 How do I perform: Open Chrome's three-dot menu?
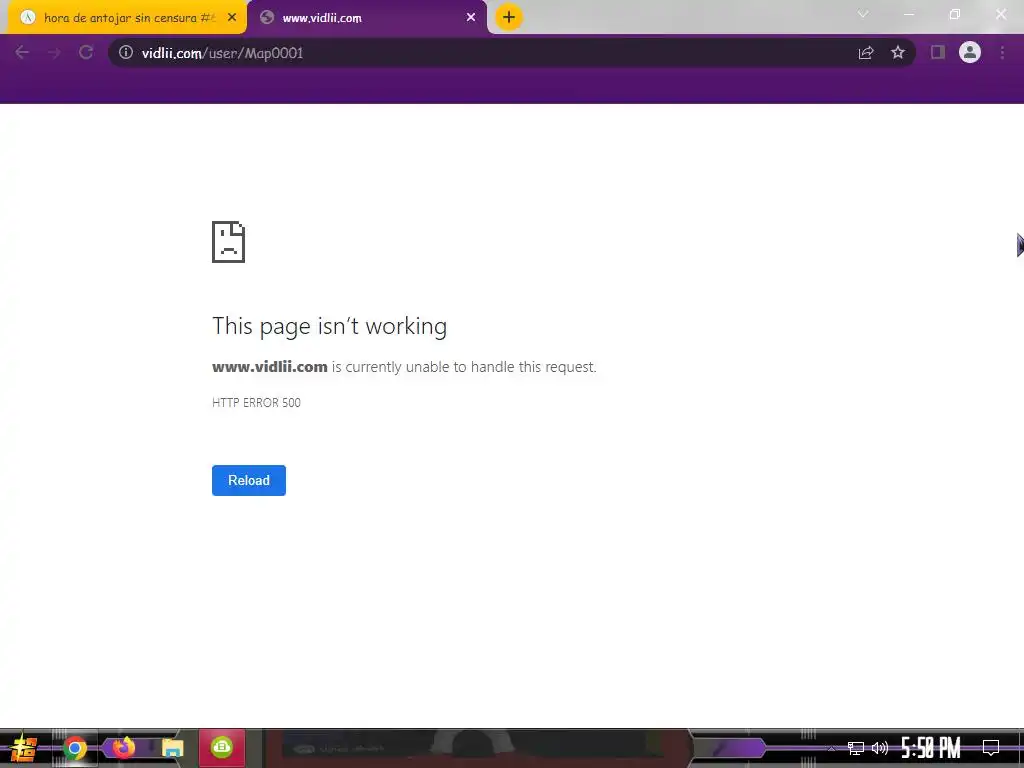1002,53
